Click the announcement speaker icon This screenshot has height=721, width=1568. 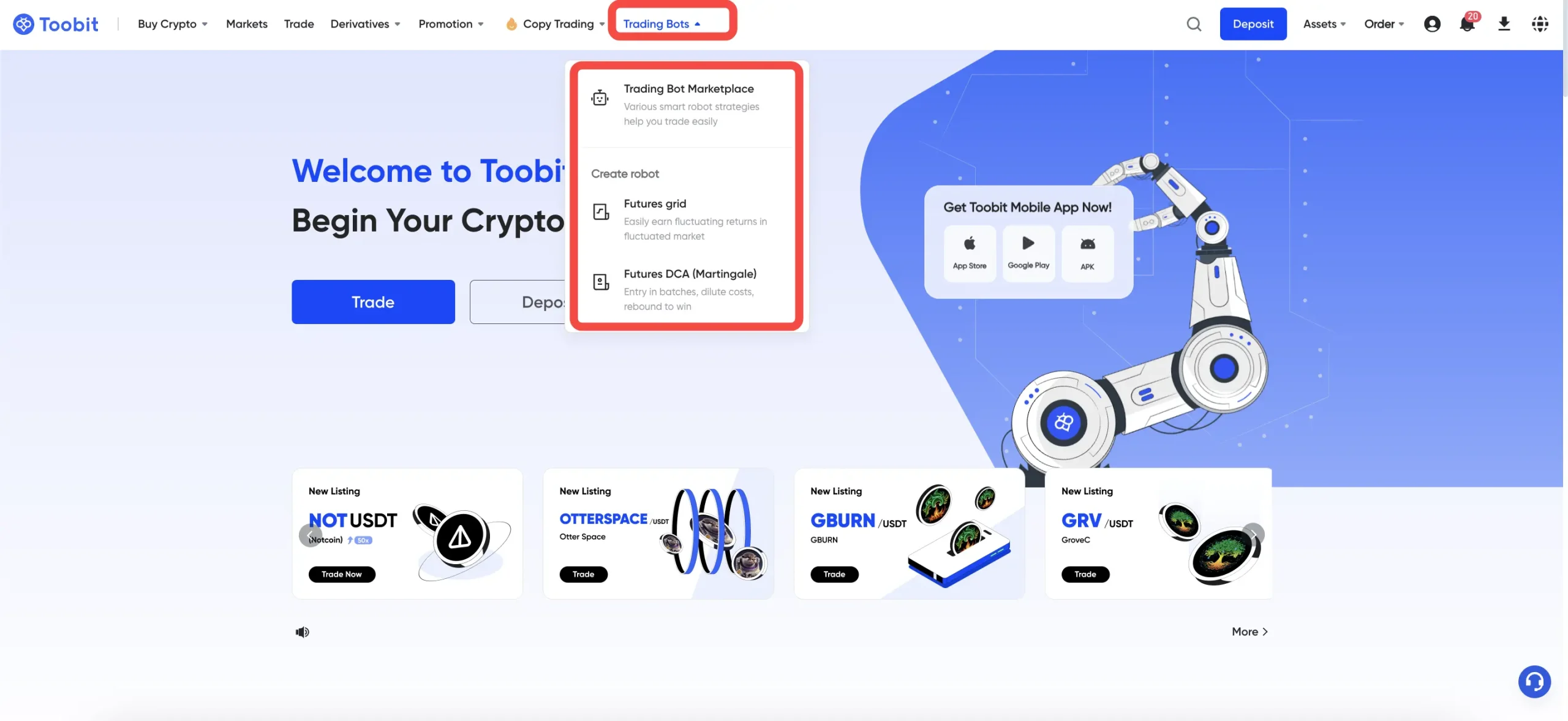(303, 632)
